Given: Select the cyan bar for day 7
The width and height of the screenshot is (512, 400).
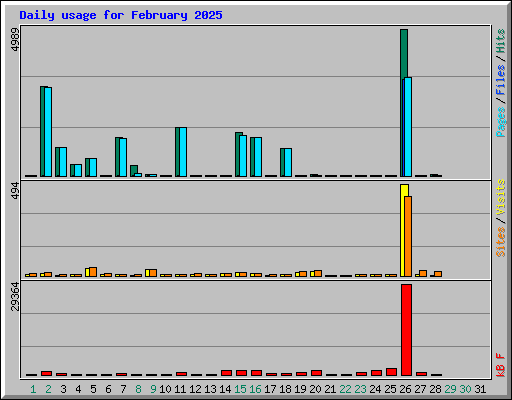Looking at the screenshot, I should (x=123, y=157).
